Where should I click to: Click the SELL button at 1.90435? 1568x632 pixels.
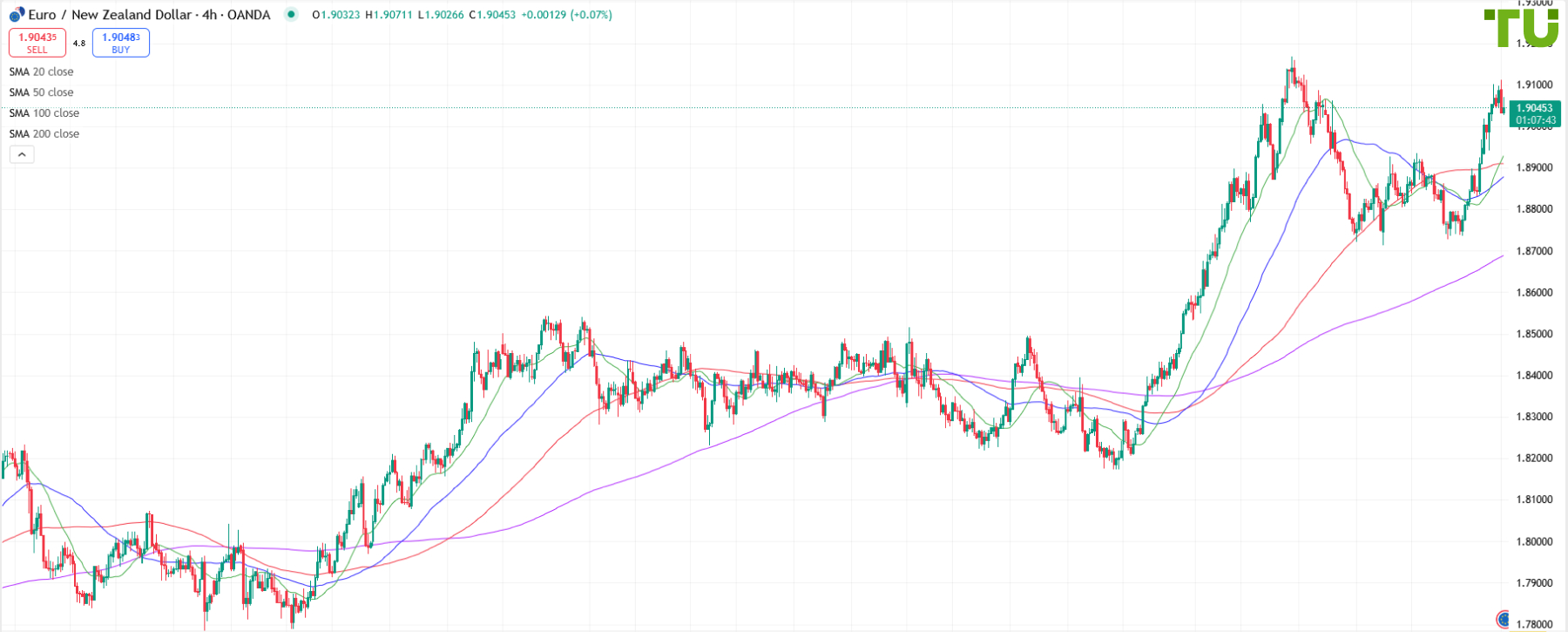(37, 43)
